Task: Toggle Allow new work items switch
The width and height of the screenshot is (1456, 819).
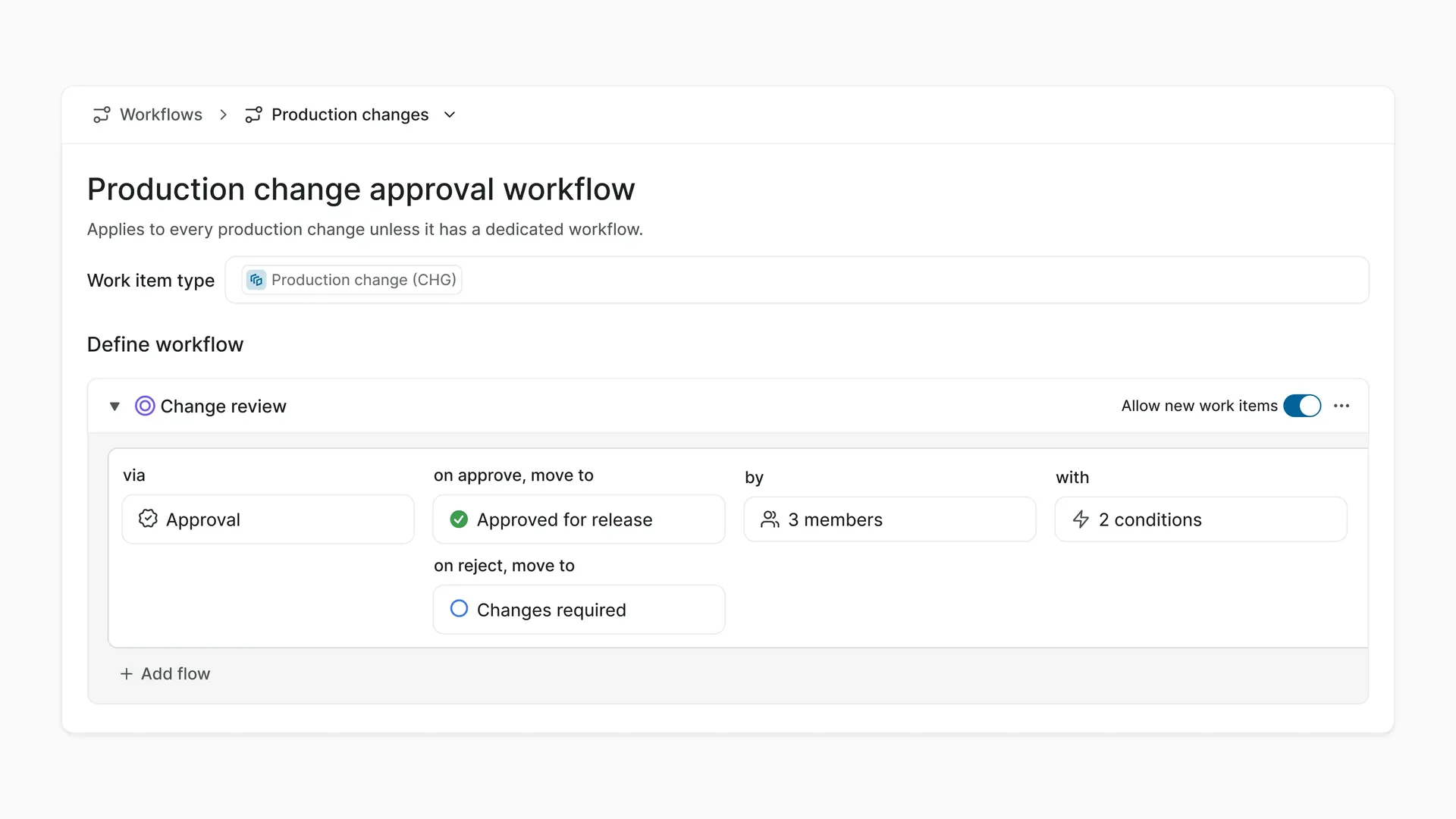Action: coord(1302,406)
